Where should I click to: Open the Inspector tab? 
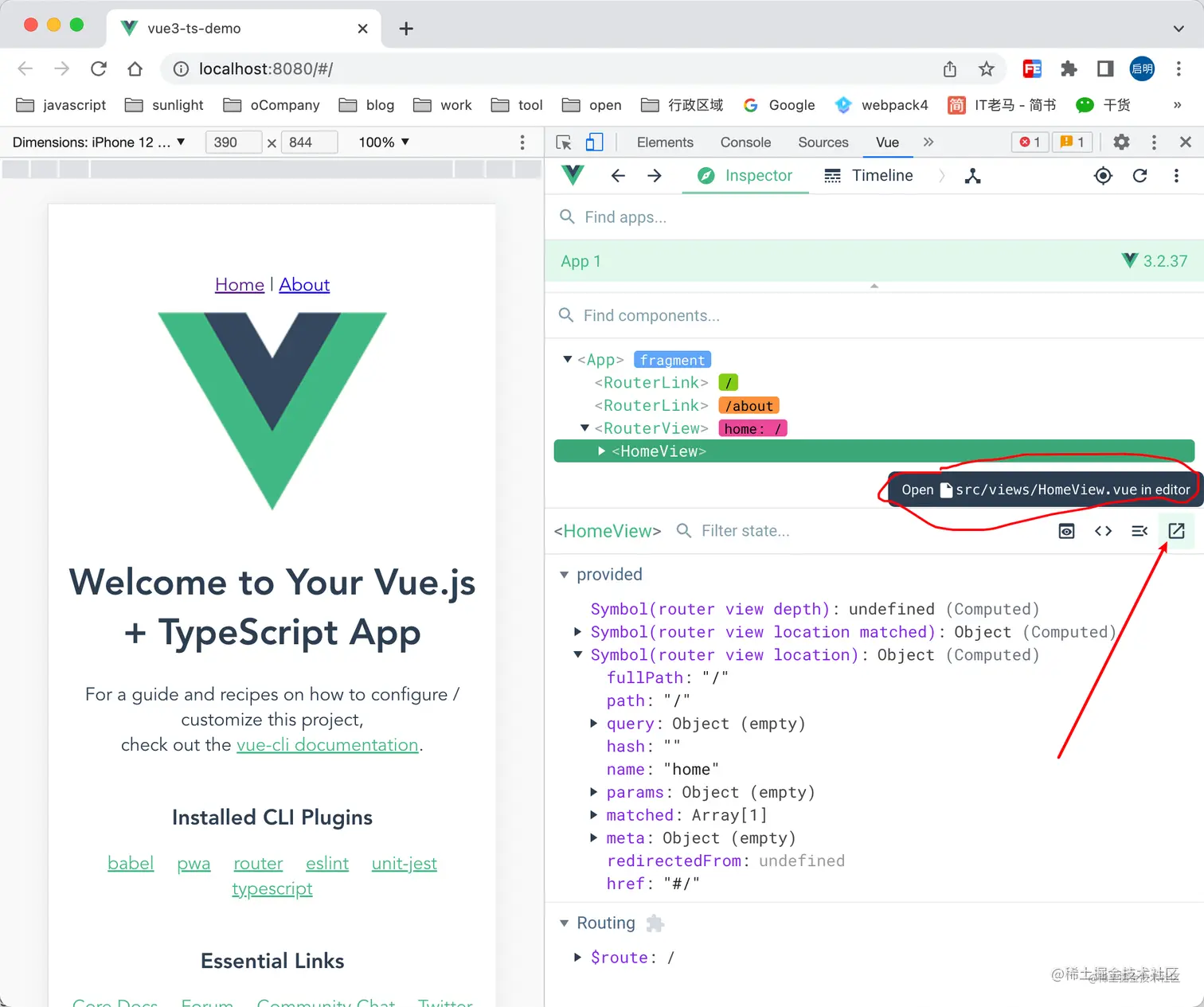coord(745,176)
